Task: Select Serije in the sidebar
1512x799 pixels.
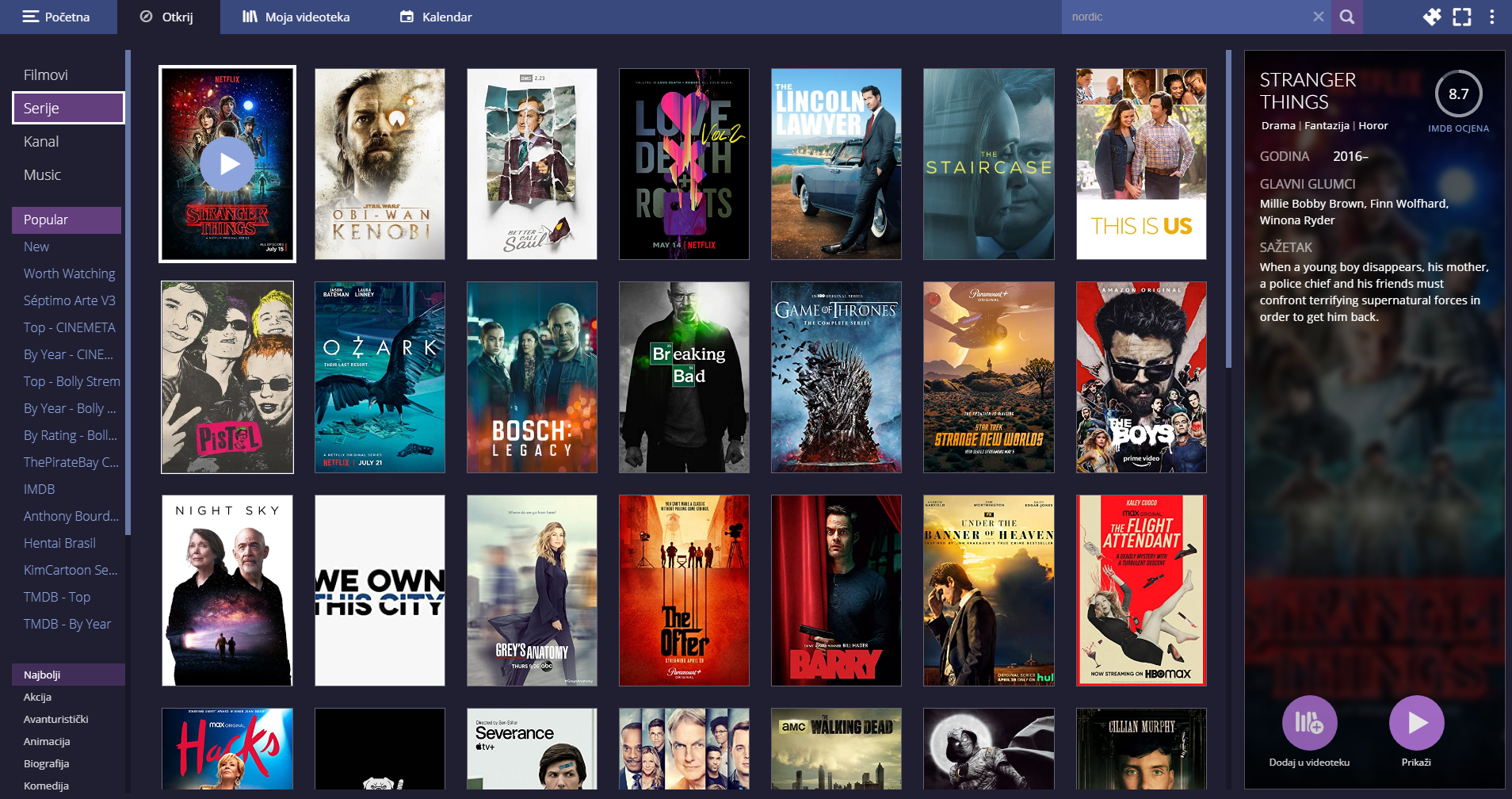Action: click(68, 108)
